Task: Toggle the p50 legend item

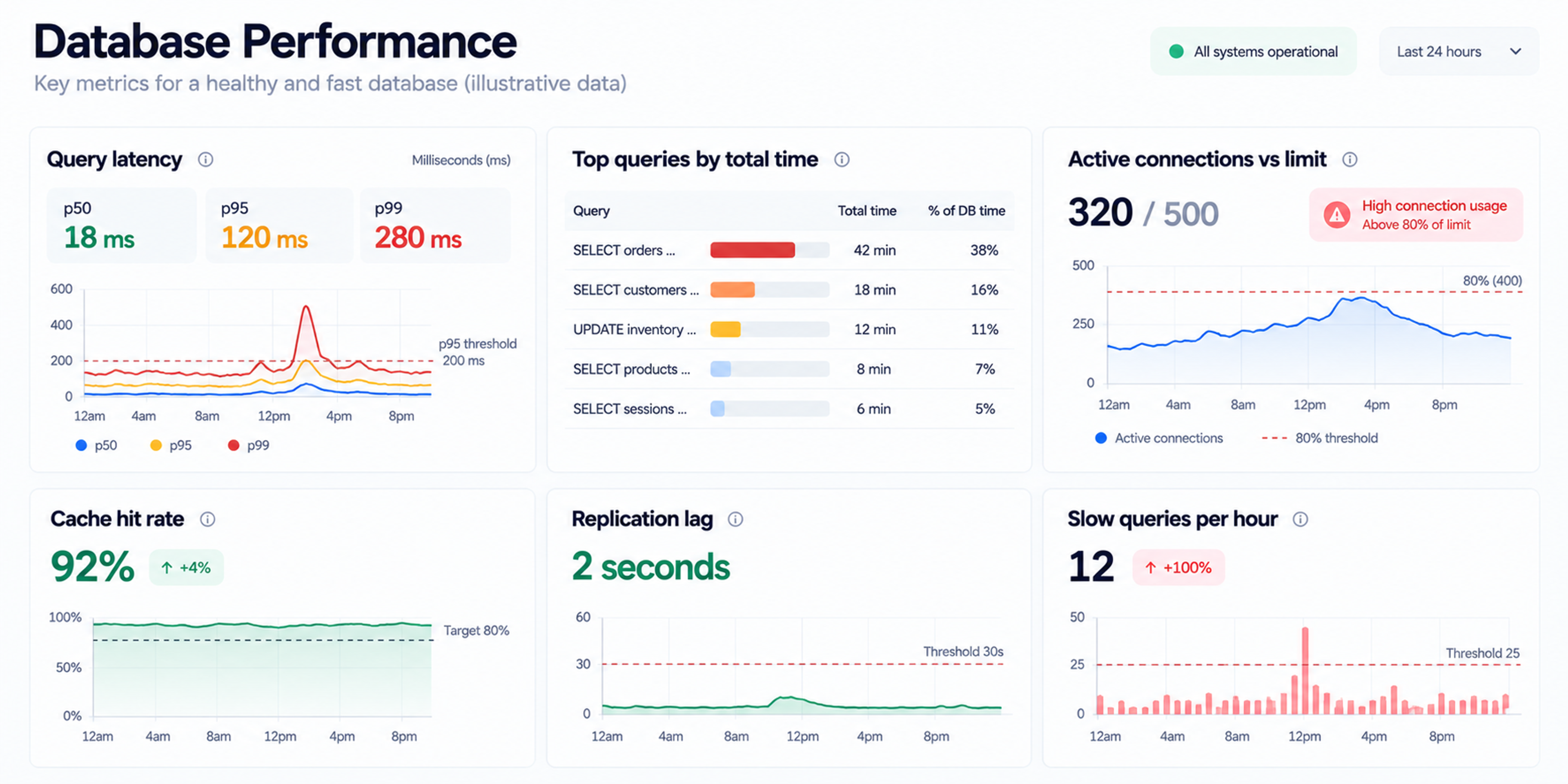Action: pos(96,445)
